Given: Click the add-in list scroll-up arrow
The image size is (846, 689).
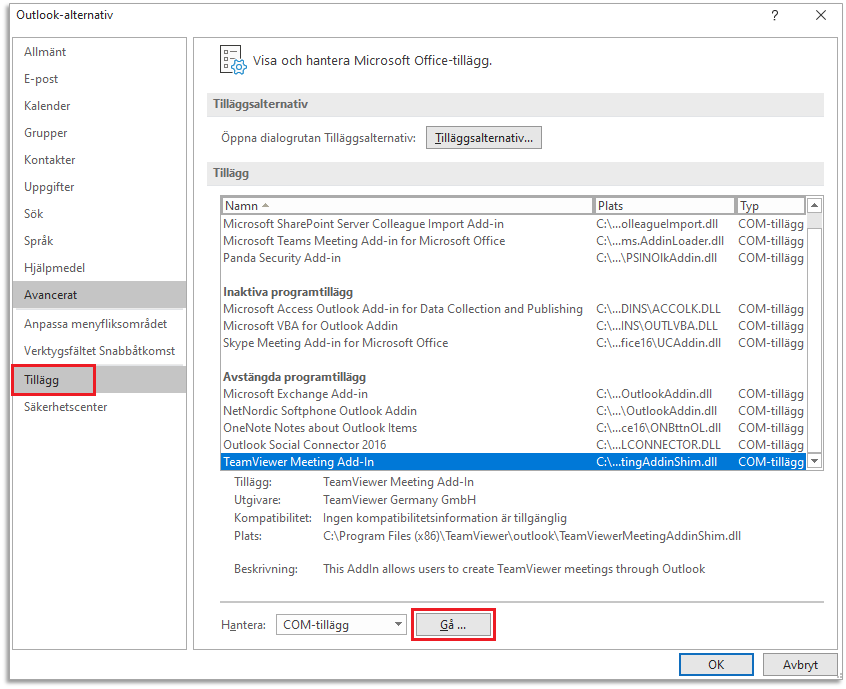Looking at the screenshot, I should point(815,206).
